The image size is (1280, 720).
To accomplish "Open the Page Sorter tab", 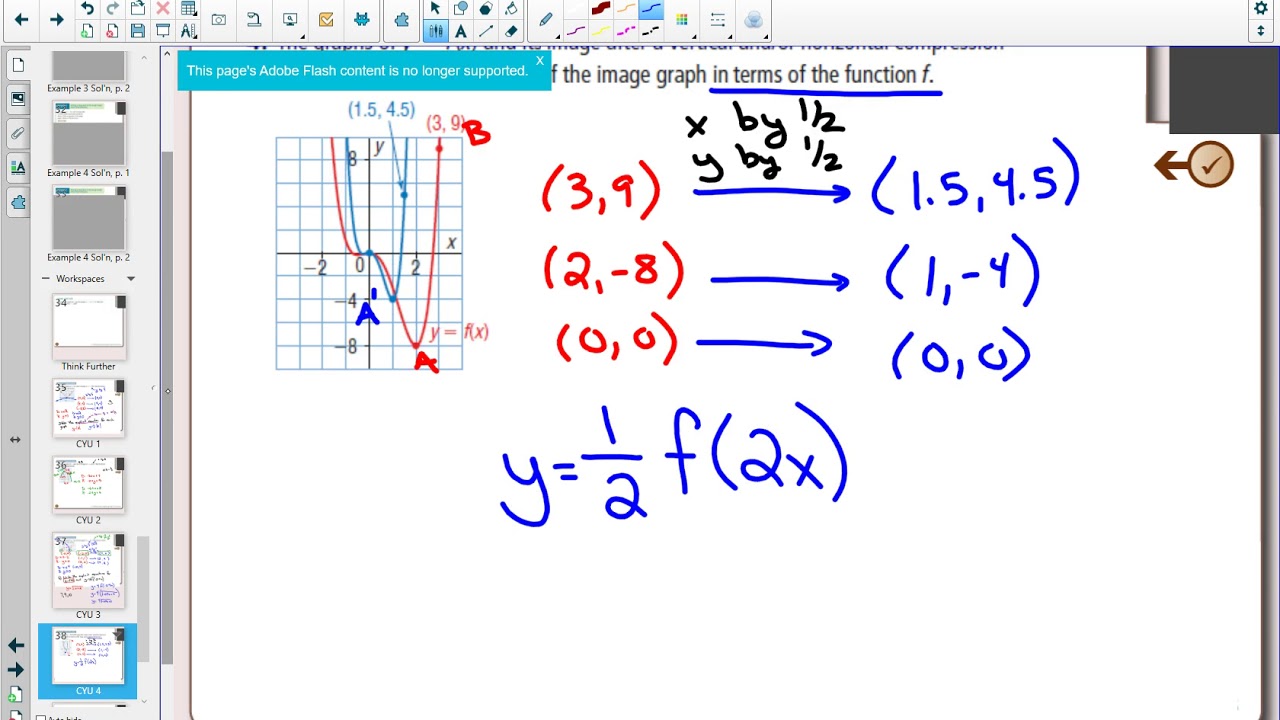I will (x=18, y=66).
